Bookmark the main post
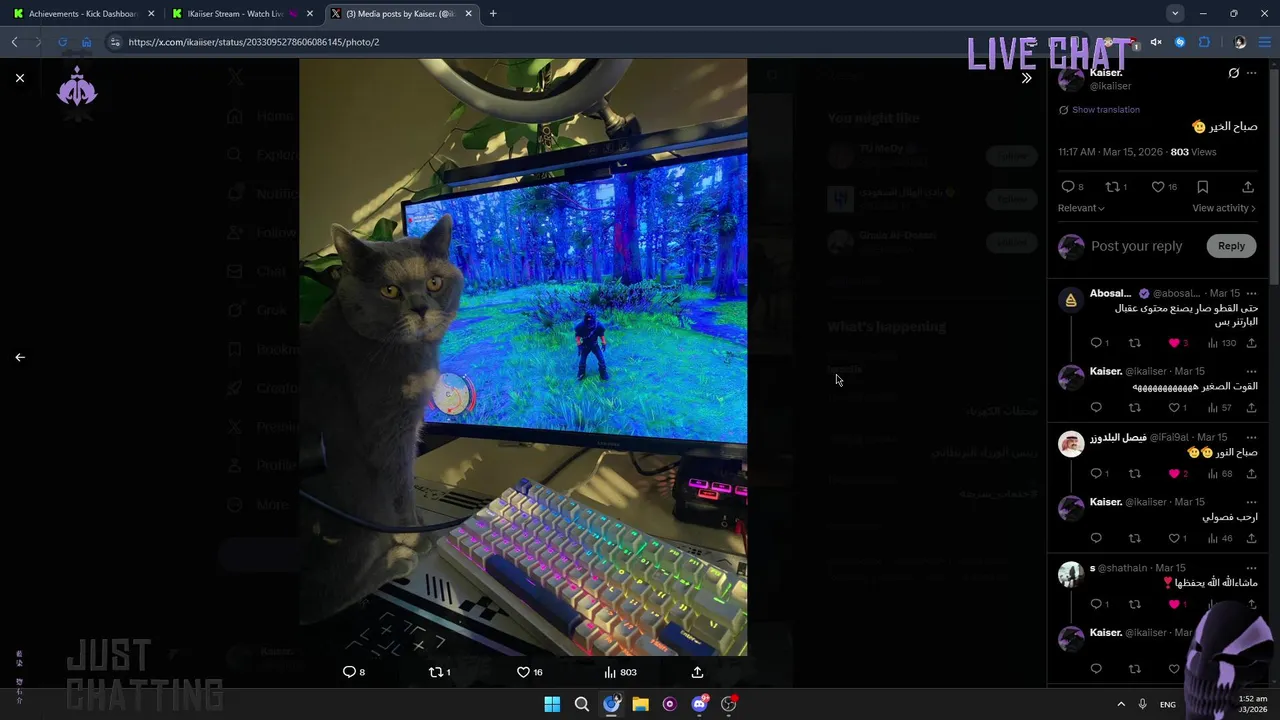Viewport: 1280px width, 720px height. [1203, 187]
